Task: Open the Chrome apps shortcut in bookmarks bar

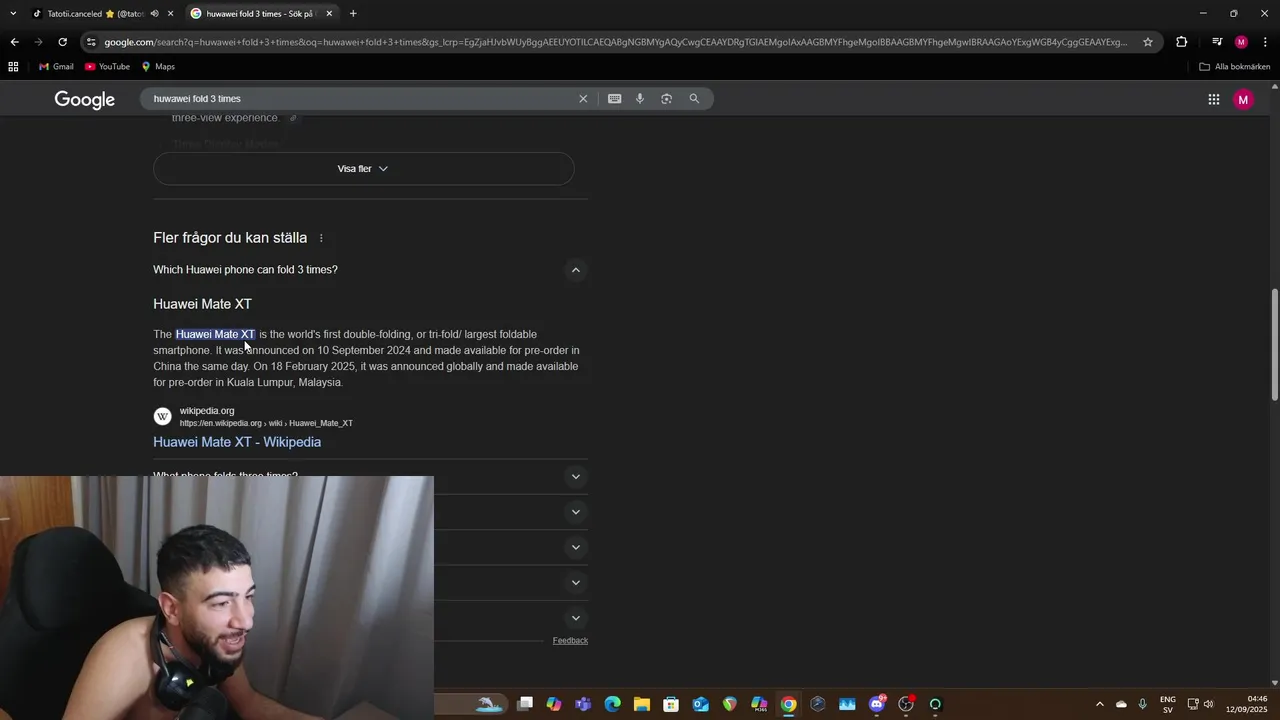Action: [x=13, y=67]
